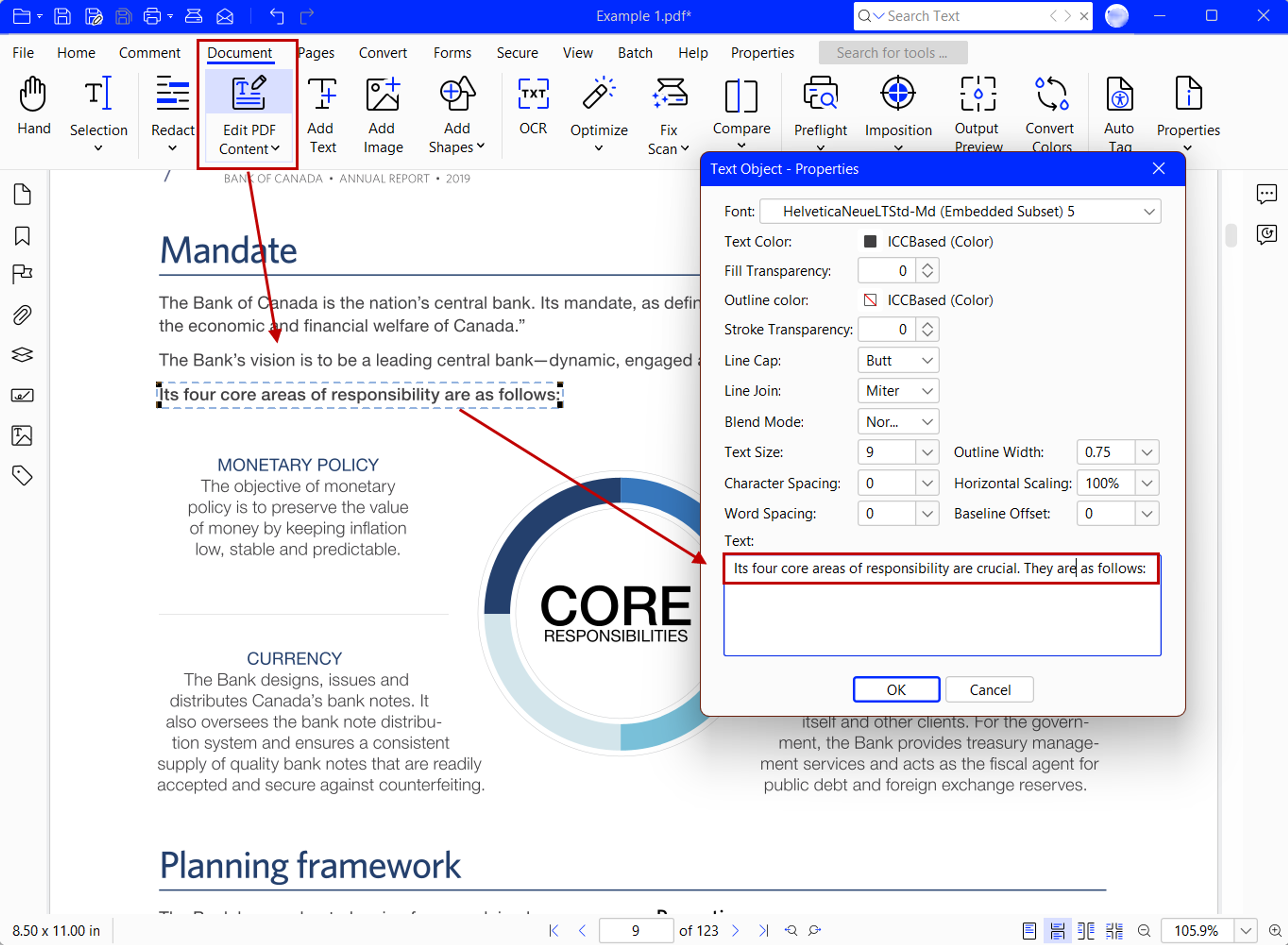This screenshot has height=945, width=1288.
Task: Expand the Text Size dropdown
Action: (927, 452)
